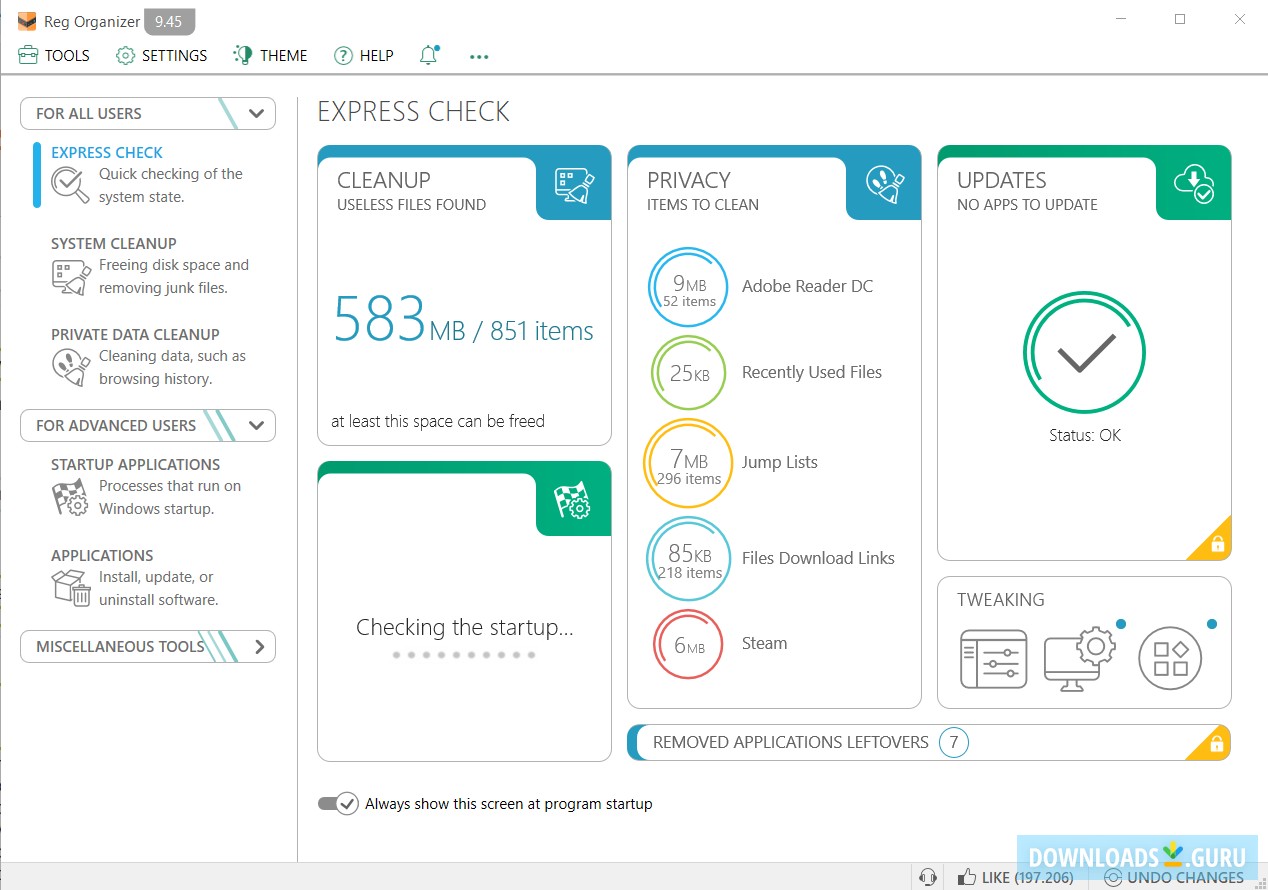Open the Tweaking monitor gear icon
1268x890 pixels.
coord(1079,658)
